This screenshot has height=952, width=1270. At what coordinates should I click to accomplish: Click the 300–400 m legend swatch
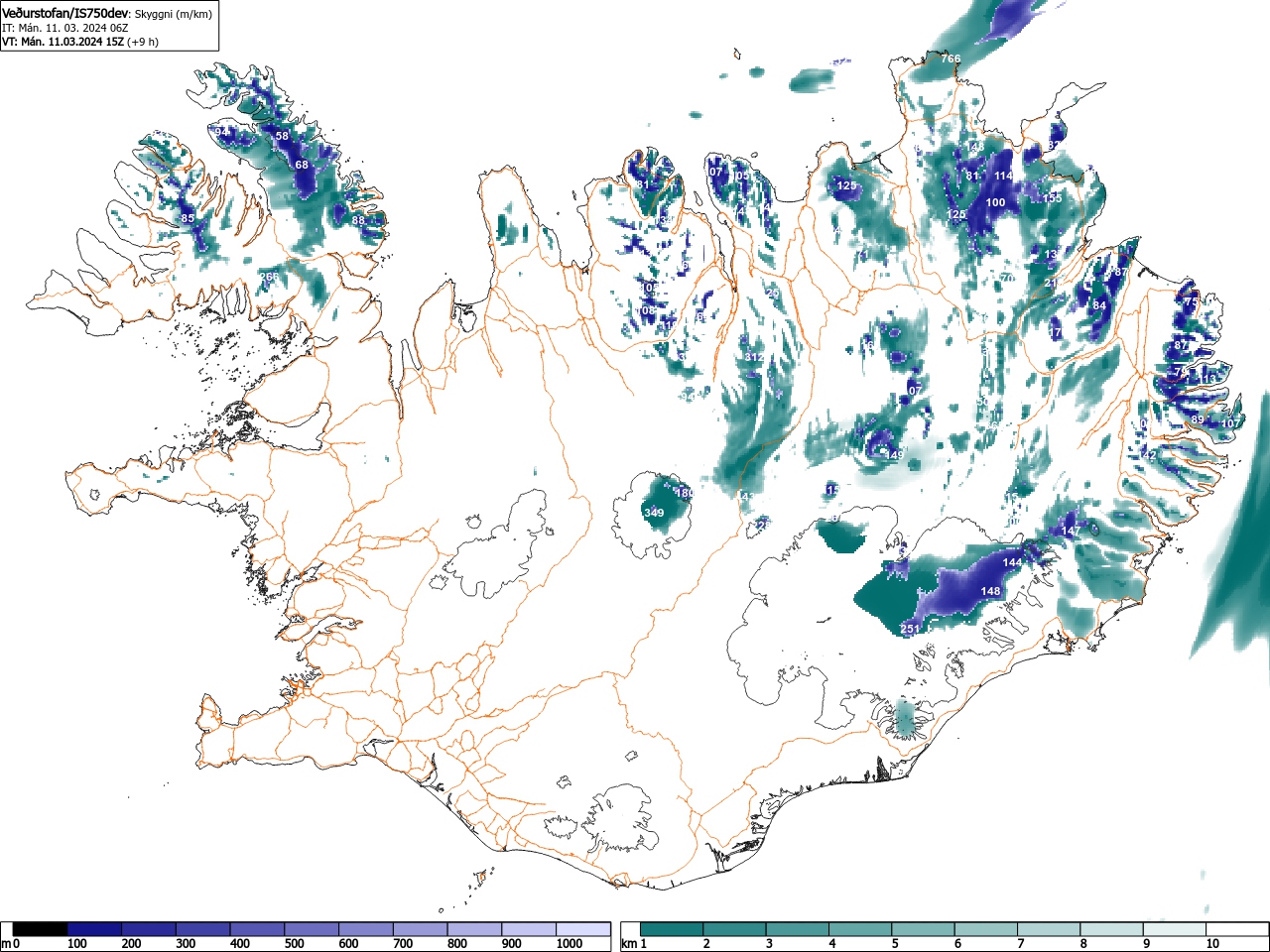203,929
